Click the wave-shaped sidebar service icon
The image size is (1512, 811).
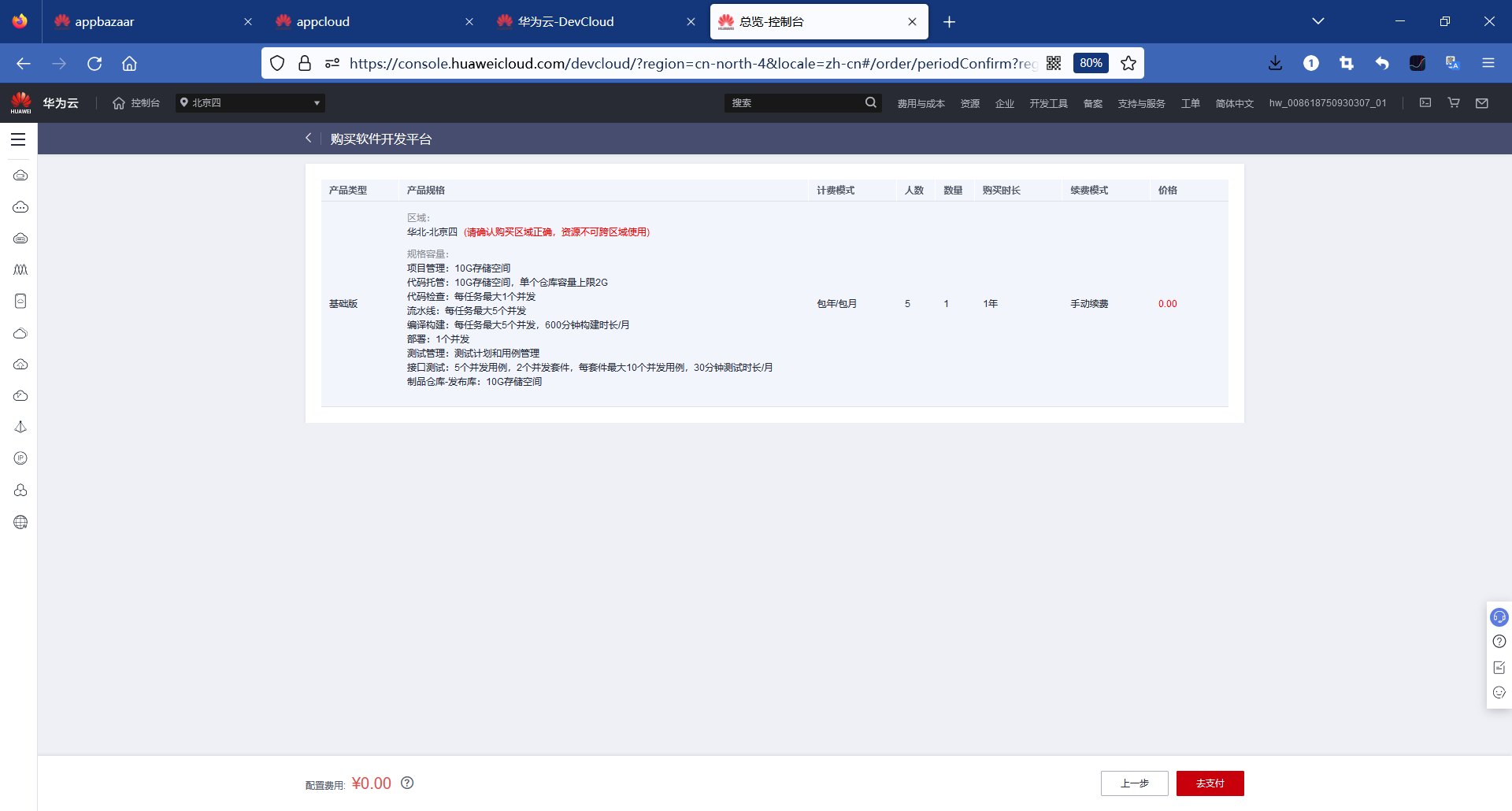click(20, 270)
